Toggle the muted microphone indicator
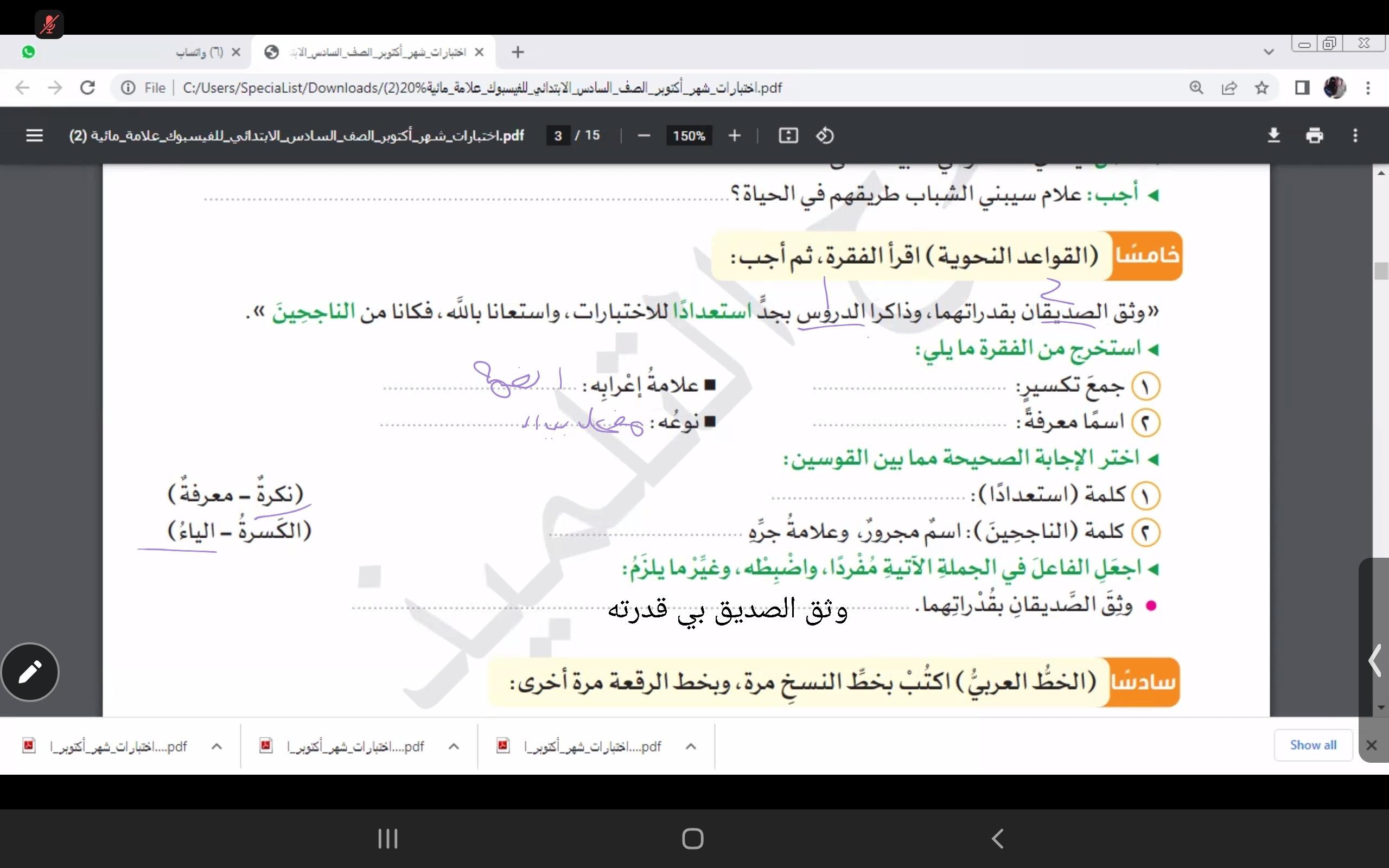1389x868 pixels. [49, 25]
